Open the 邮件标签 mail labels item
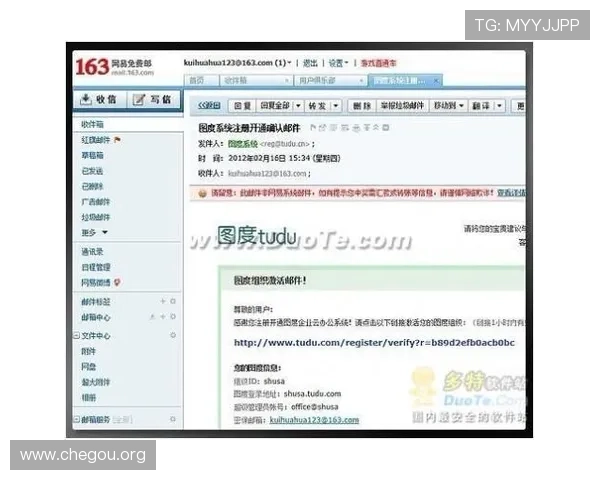Image resolution: width=600 pixels, height=480 pixels. click(96, 302)
